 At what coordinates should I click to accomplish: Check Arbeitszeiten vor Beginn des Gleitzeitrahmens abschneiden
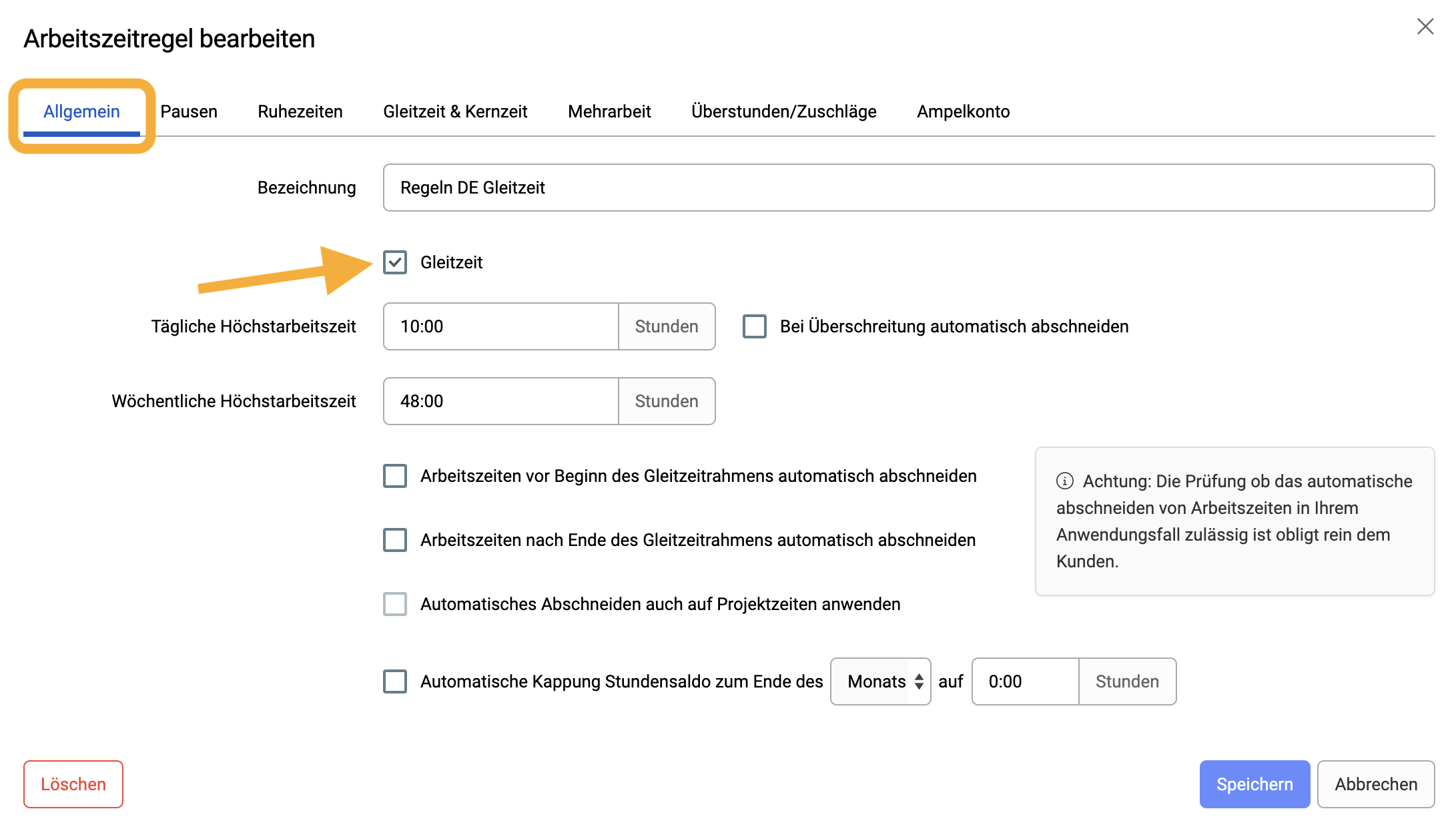(x=395, y=476)
